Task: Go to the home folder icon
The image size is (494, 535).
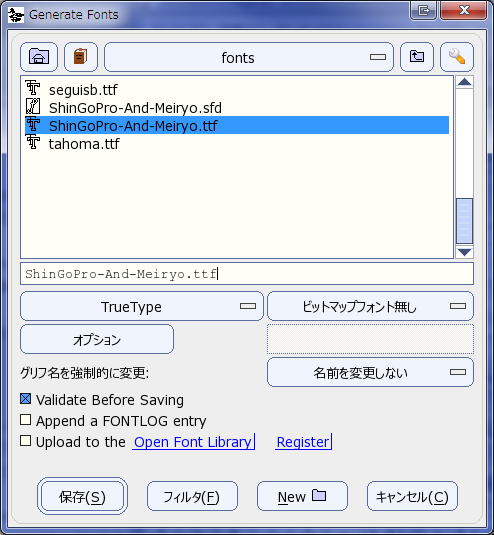Action: (39, 57)
